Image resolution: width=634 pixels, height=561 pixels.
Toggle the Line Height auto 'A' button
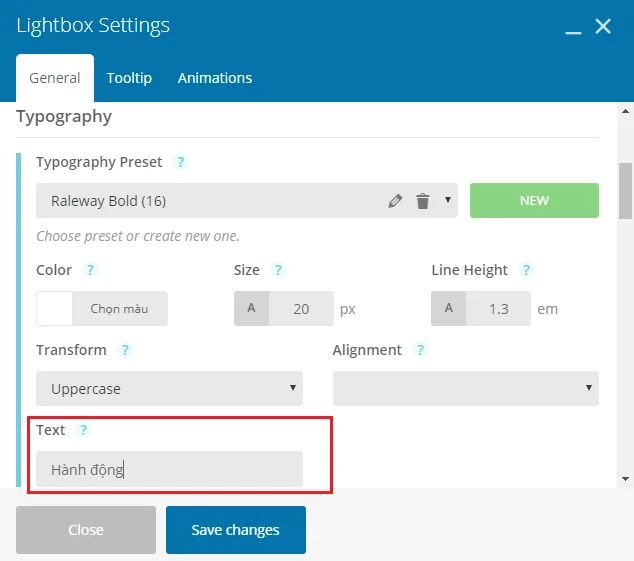tap(449, 309)
